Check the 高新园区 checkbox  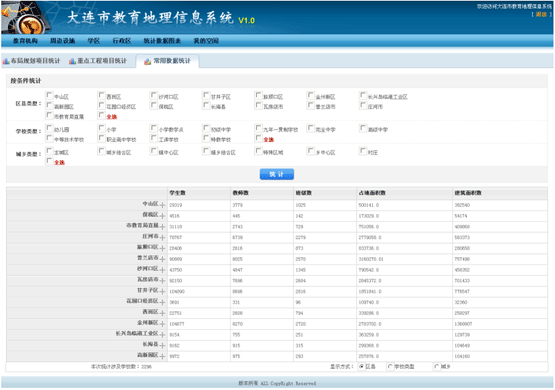coord(50,105)
